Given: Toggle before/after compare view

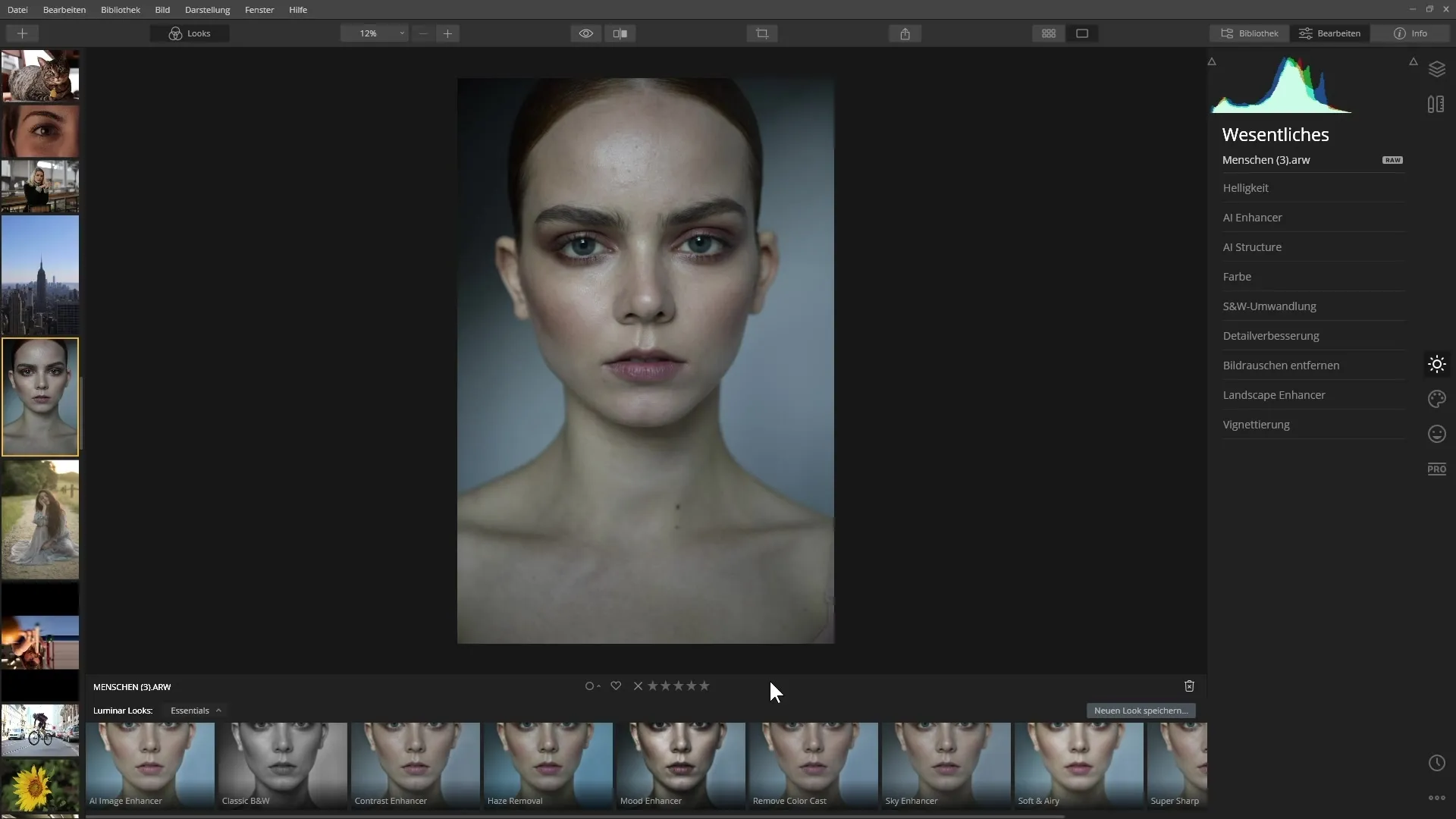Looking at the screenshot, I should coord(620,33).
